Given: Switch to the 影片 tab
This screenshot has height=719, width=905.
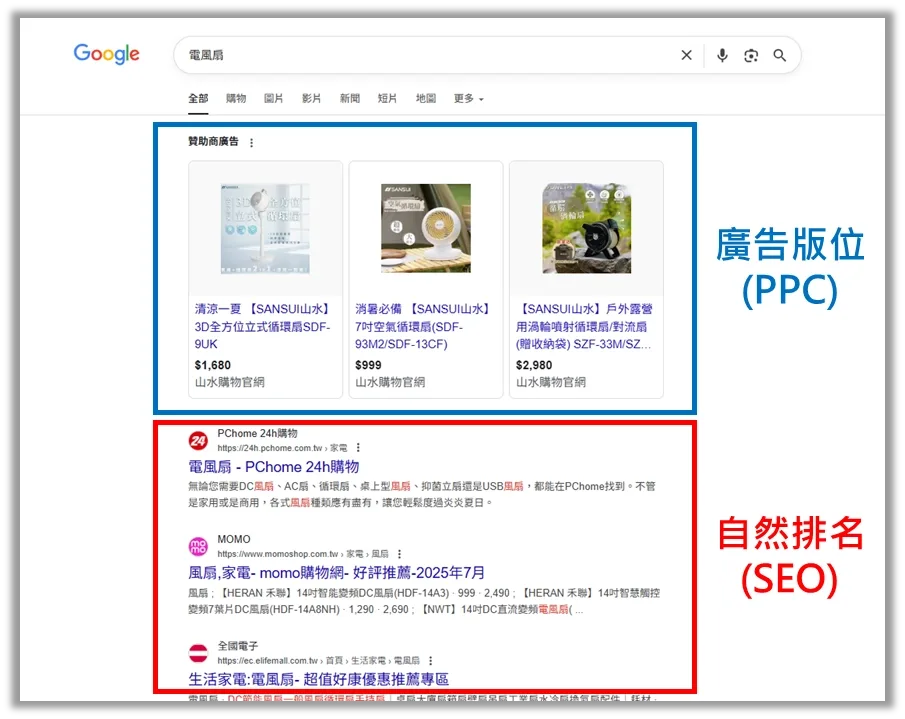Looking at the screenshot, I should click(x=312, y=99).
